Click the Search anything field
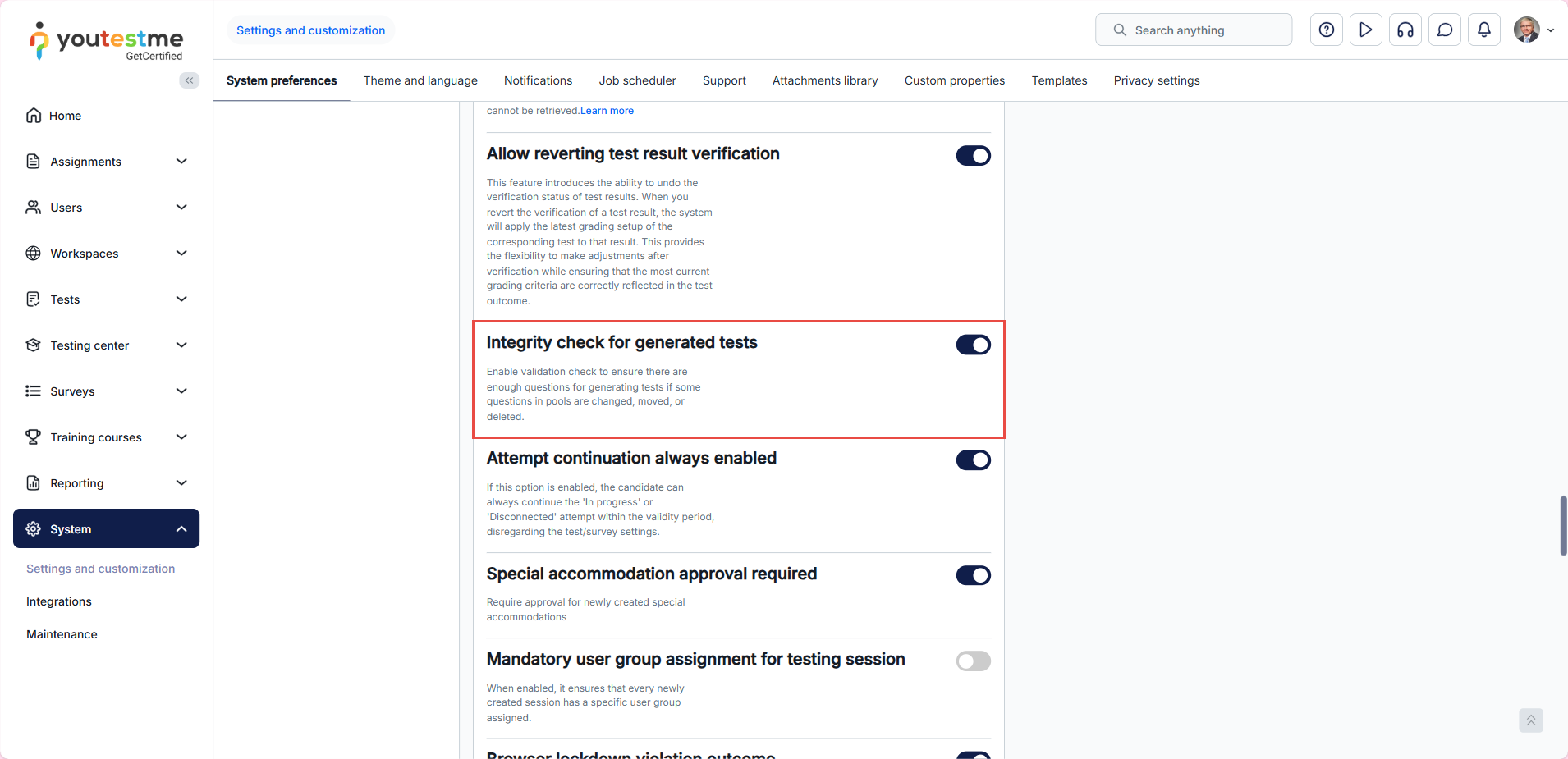Image resolution: width=1568 pixels, height=759 pixels. point(1193,30)
